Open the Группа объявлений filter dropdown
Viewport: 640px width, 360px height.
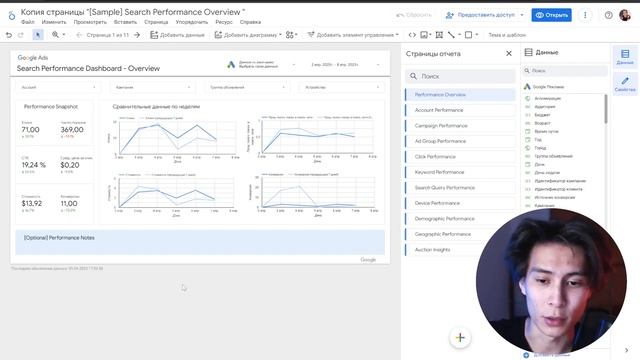[x=247, y=87]
